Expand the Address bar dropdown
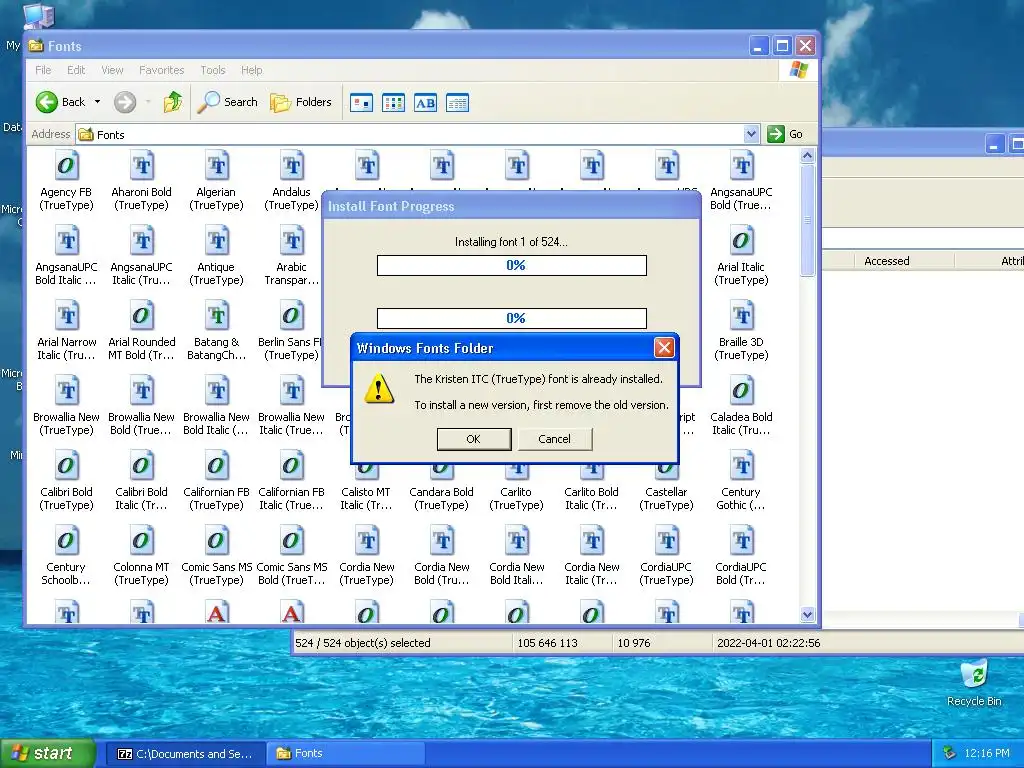The image size is (1024, 768). pyautogui.click(x=751, y=134)
